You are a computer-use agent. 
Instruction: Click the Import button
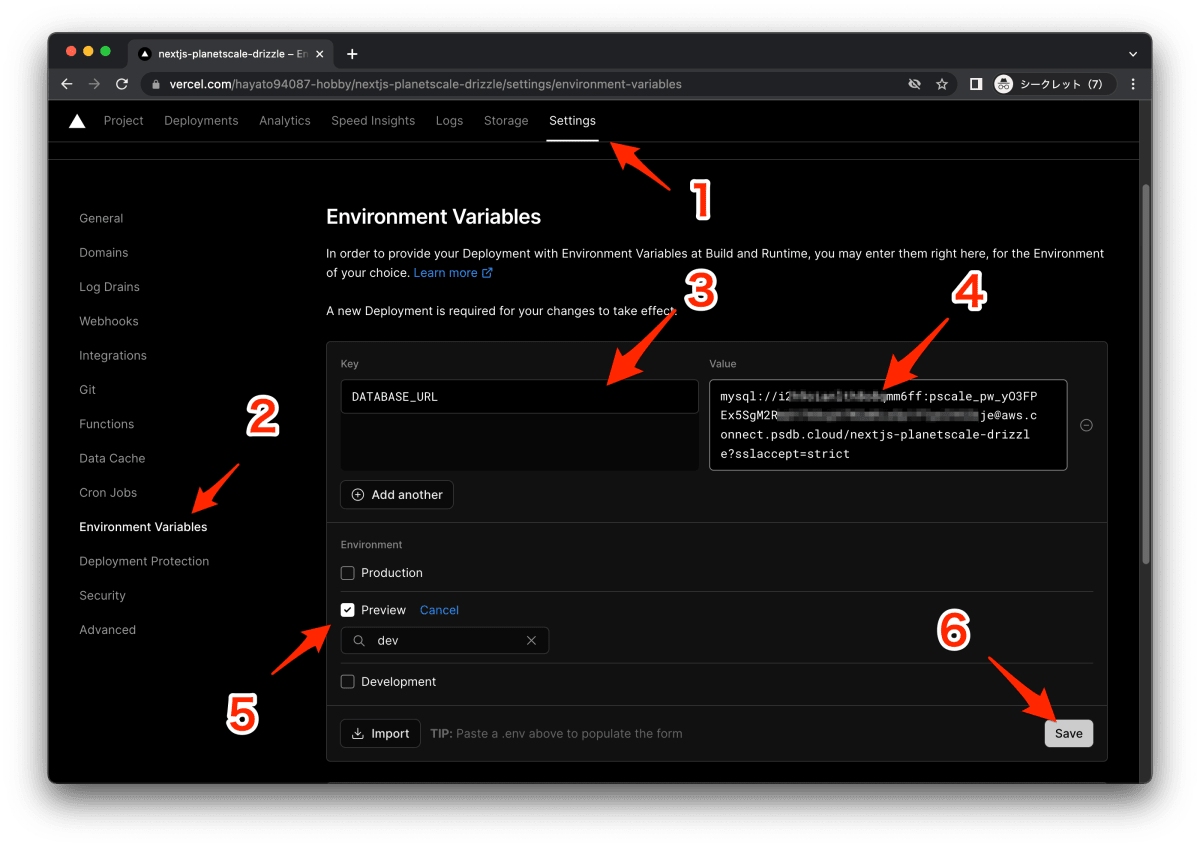381,734
